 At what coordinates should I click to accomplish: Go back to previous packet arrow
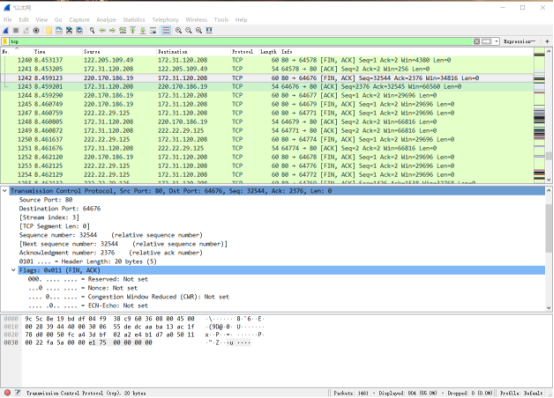tap(102, 31)
